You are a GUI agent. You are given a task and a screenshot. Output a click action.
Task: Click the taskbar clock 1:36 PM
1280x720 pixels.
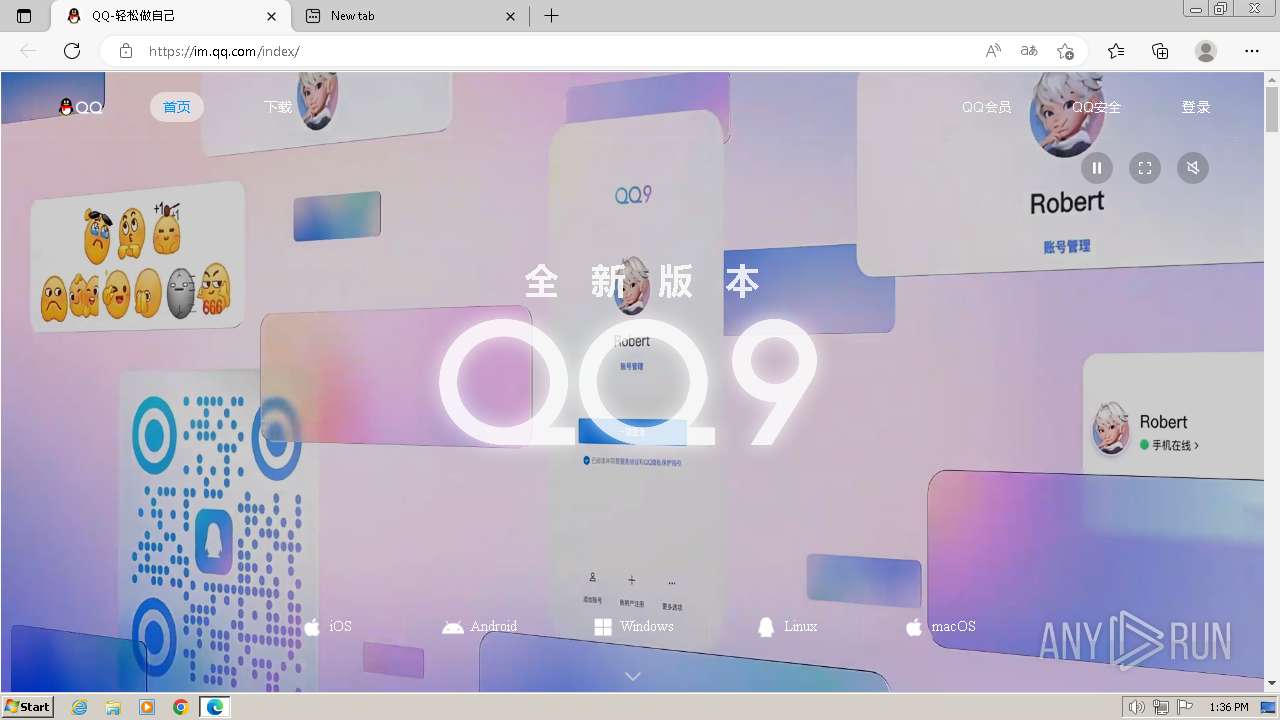(x=1229, y=707)
